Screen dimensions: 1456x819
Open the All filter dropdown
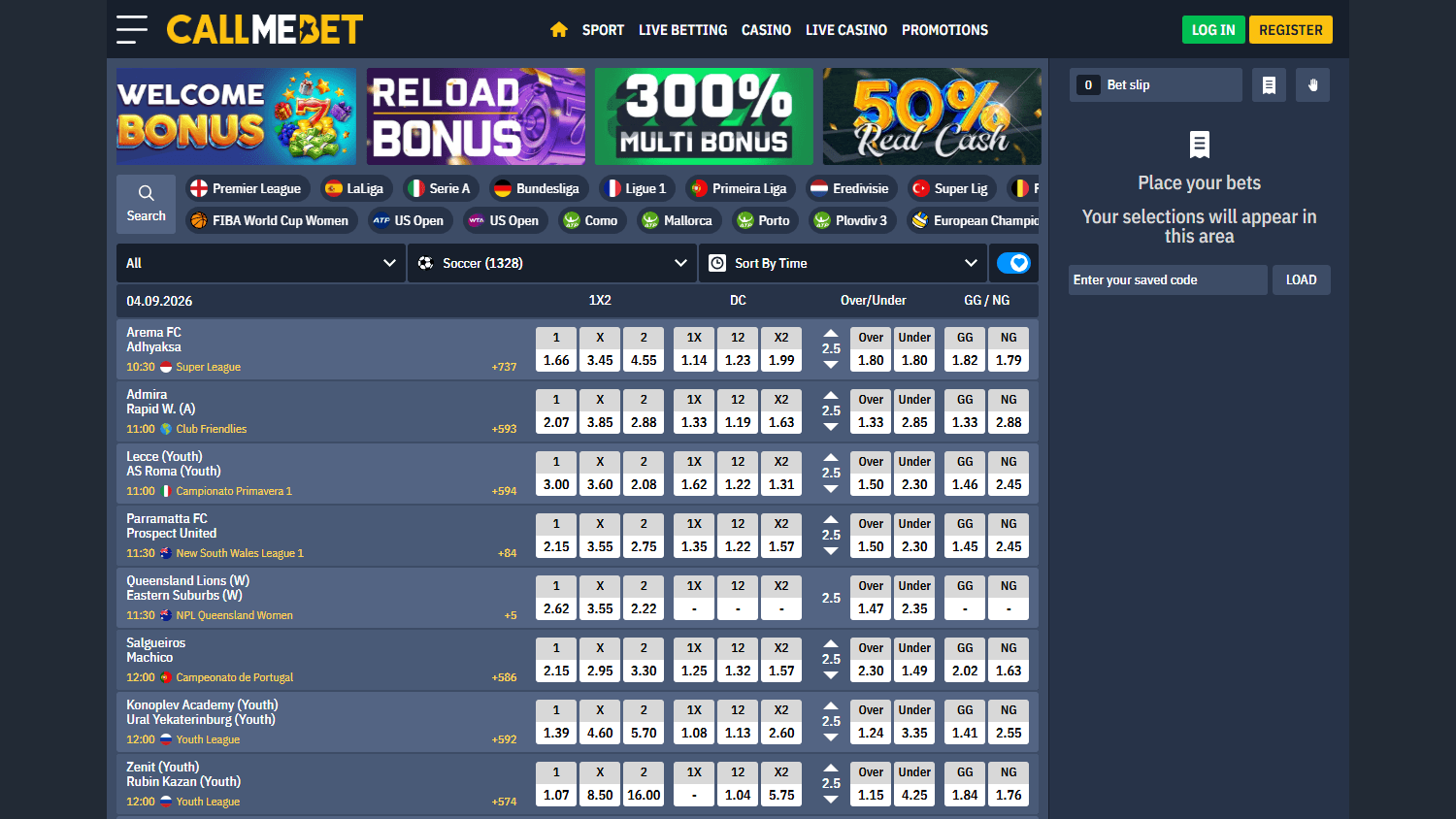[260, 263]
